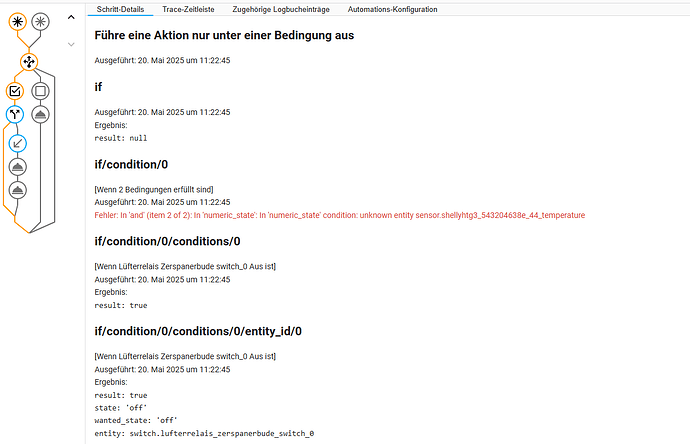Switch to Schritt-Details tab

(121, 9)
